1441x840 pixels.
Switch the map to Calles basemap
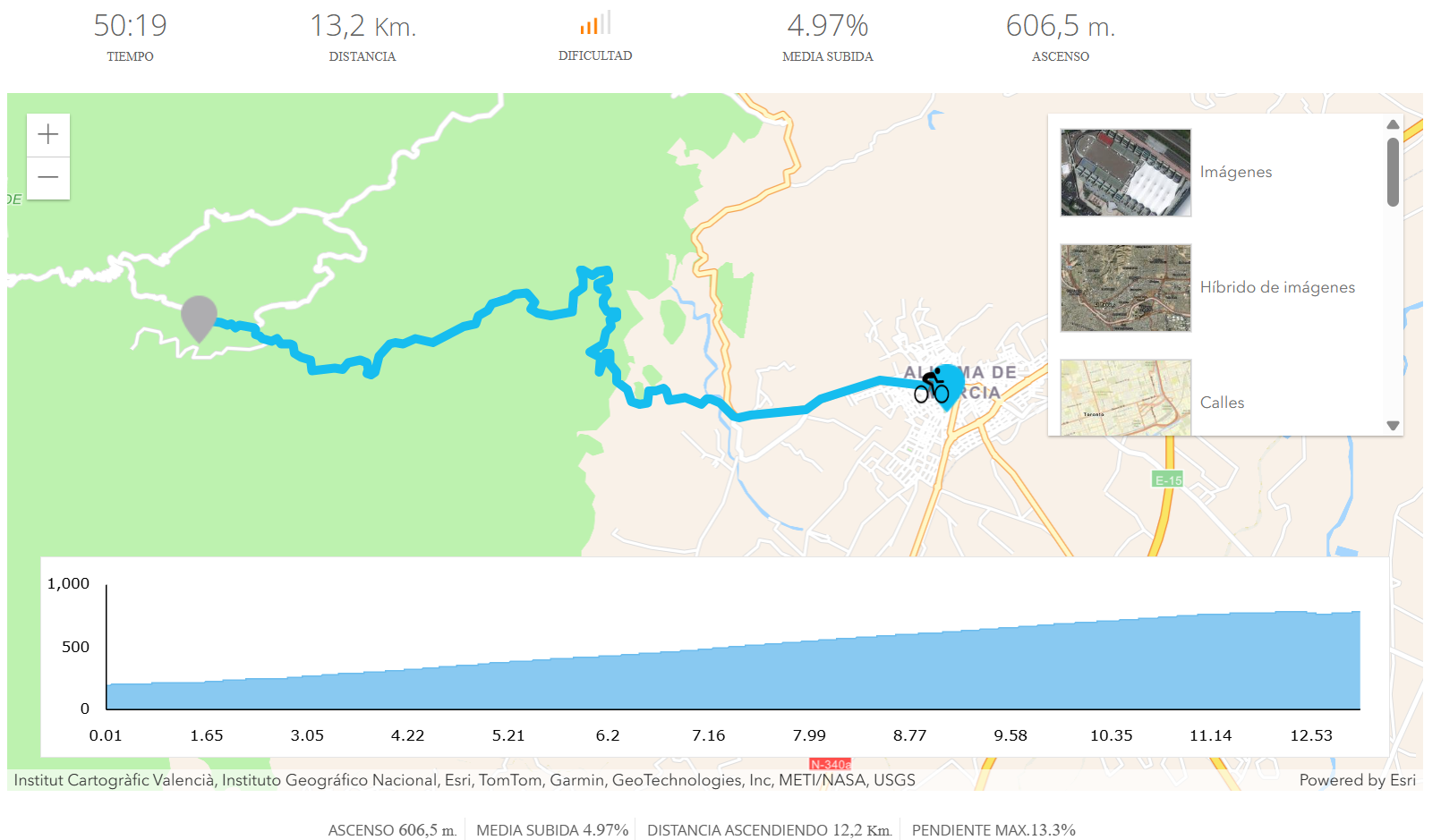pos(1222,402)
